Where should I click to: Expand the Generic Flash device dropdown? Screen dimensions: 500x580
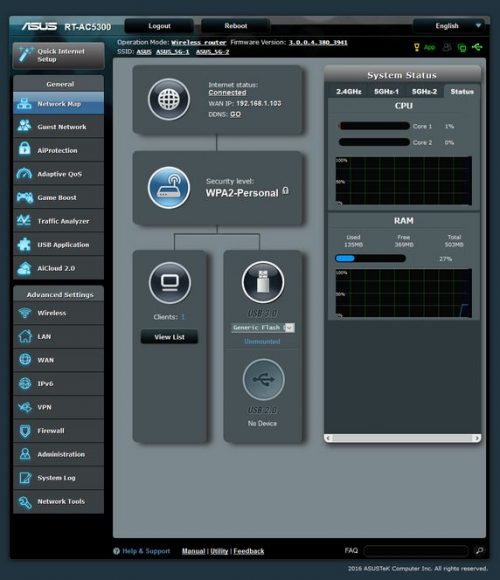(x=263, y=328)
